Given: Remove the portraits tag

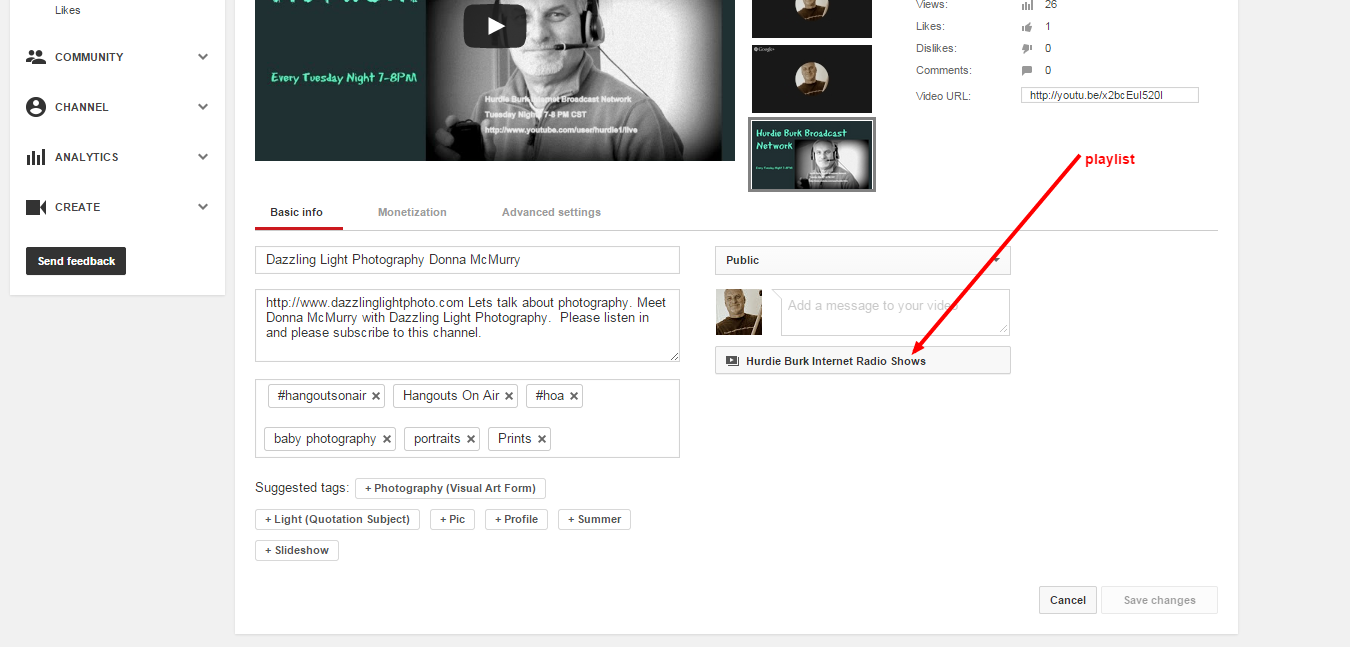Looking at the screenshot, I should tap(471, 439).
